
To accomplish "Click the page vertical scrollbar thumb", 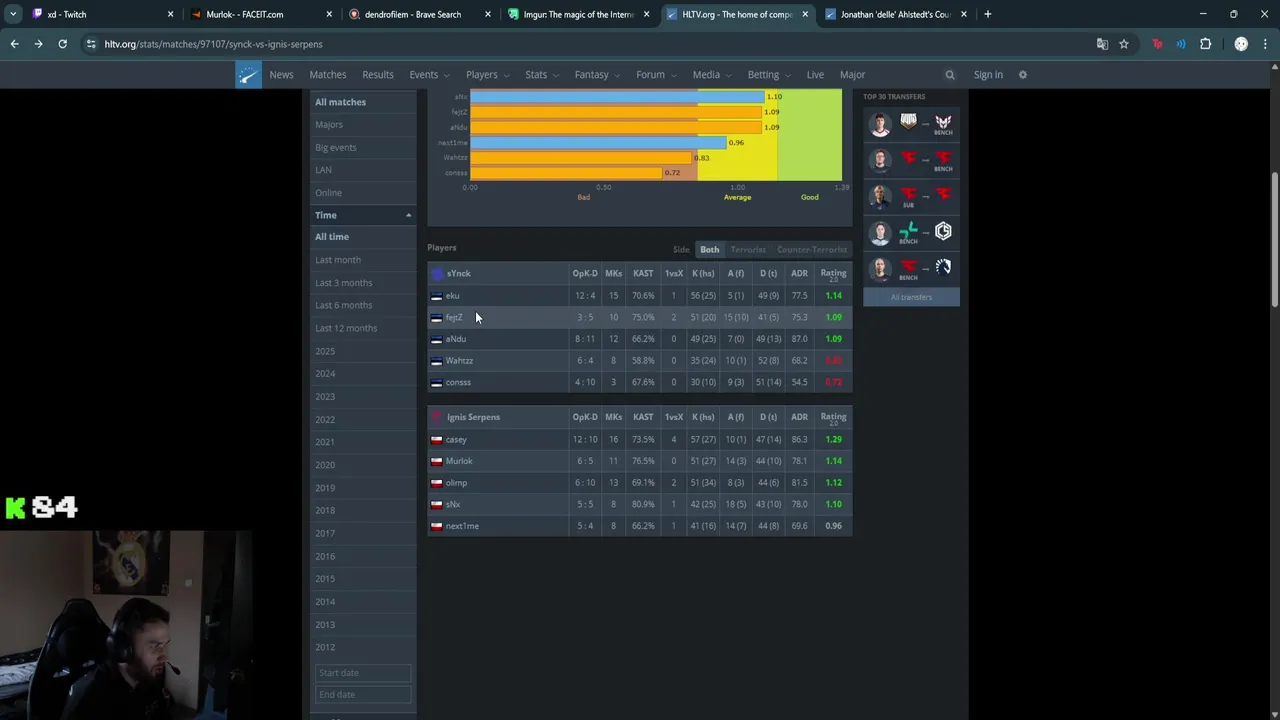I will 1275,240.
